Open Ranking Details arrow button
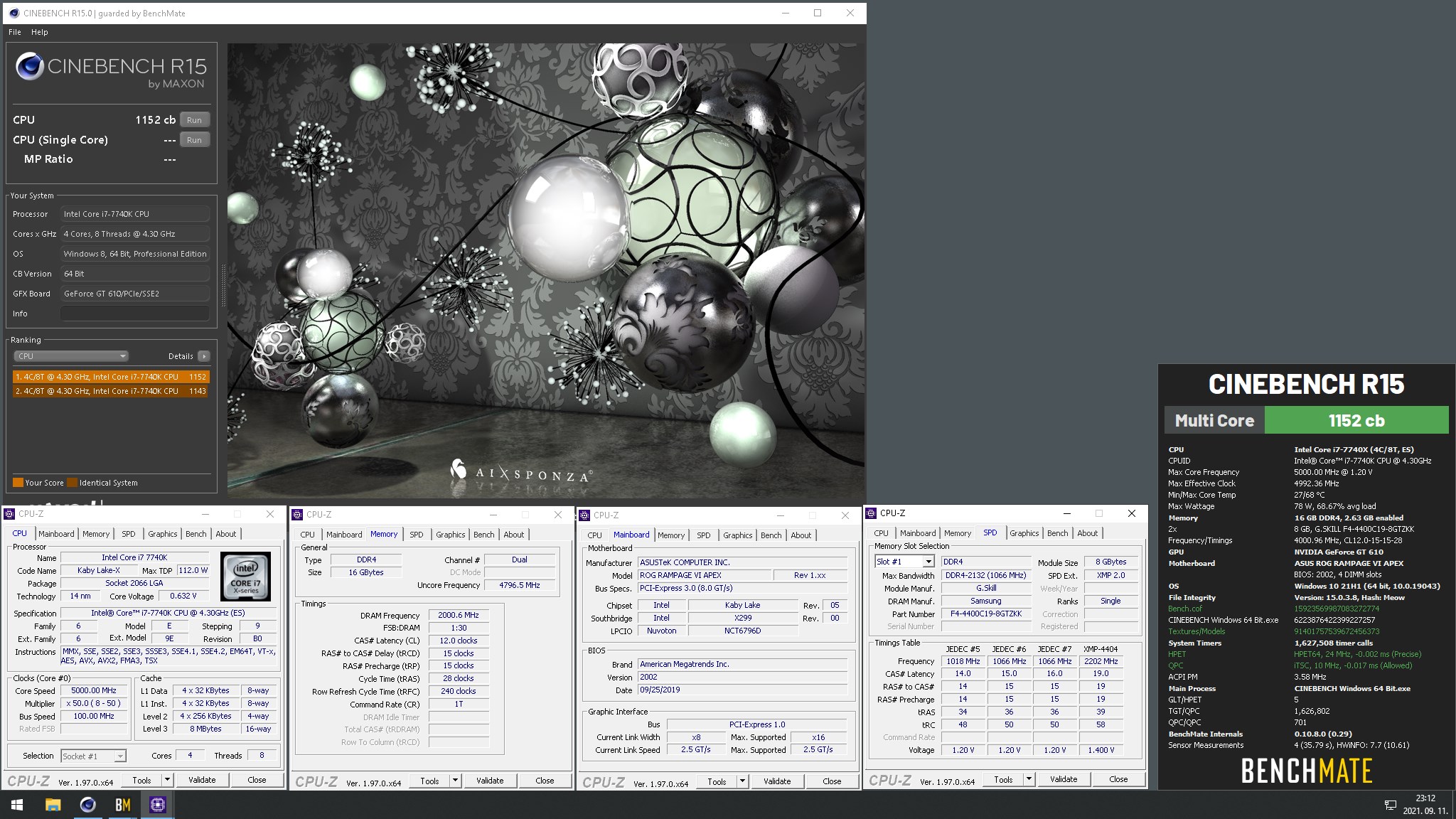 tap(204, 356)
